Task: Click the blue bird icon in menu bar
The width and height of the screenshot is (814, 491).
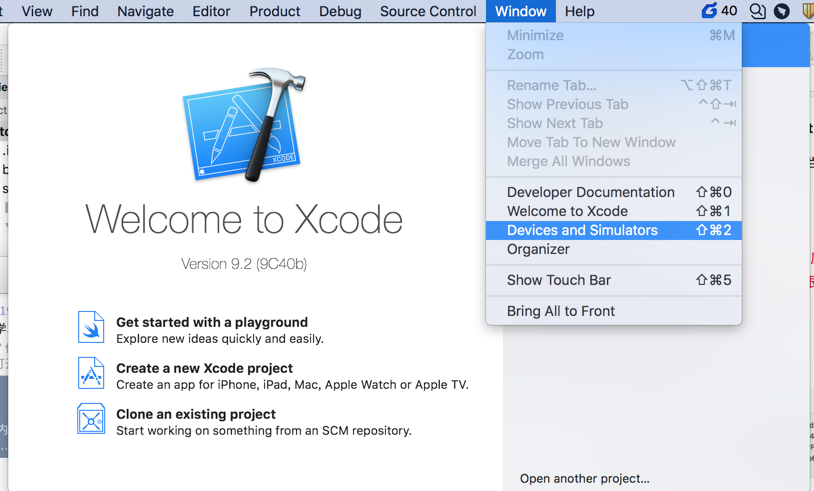Action: click(x=709, y=11)
